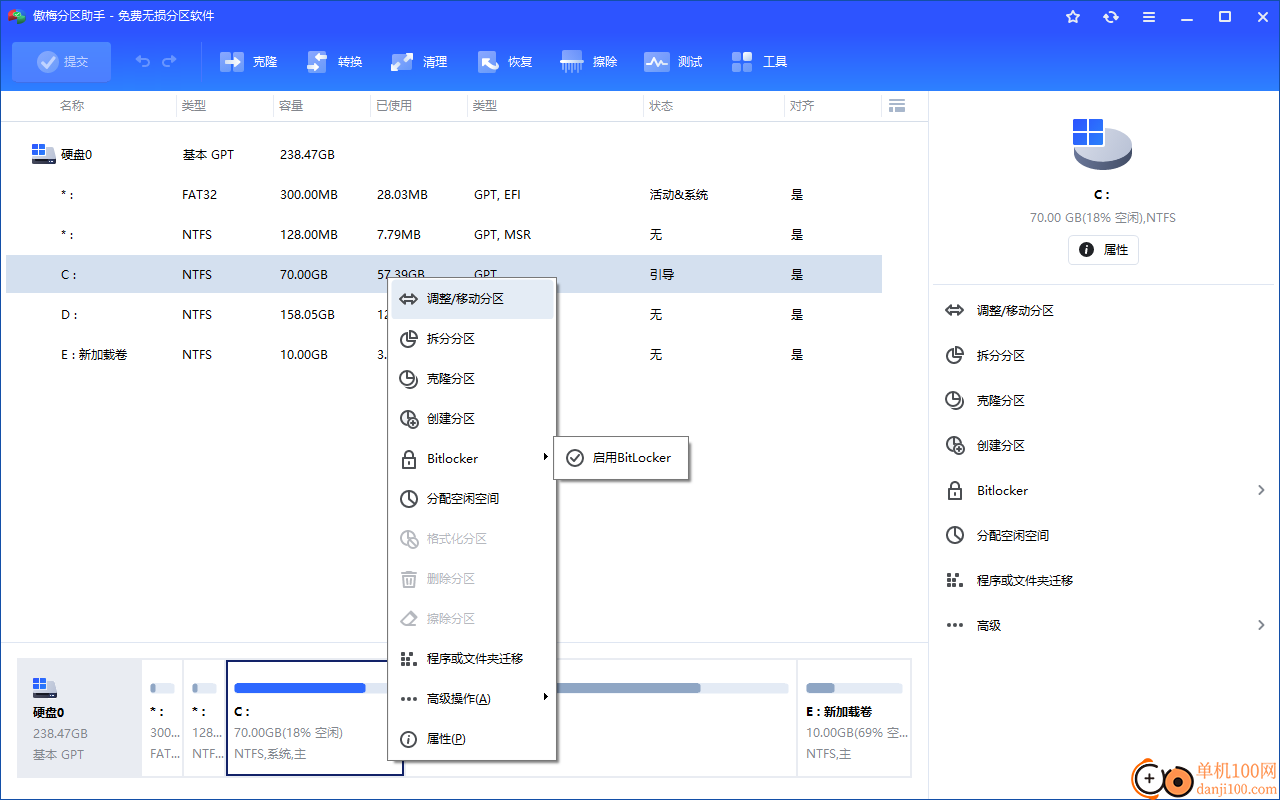Sort by 对齐 column header
The height and width of the screenshot is (800, 1280).
coord(801,106)
